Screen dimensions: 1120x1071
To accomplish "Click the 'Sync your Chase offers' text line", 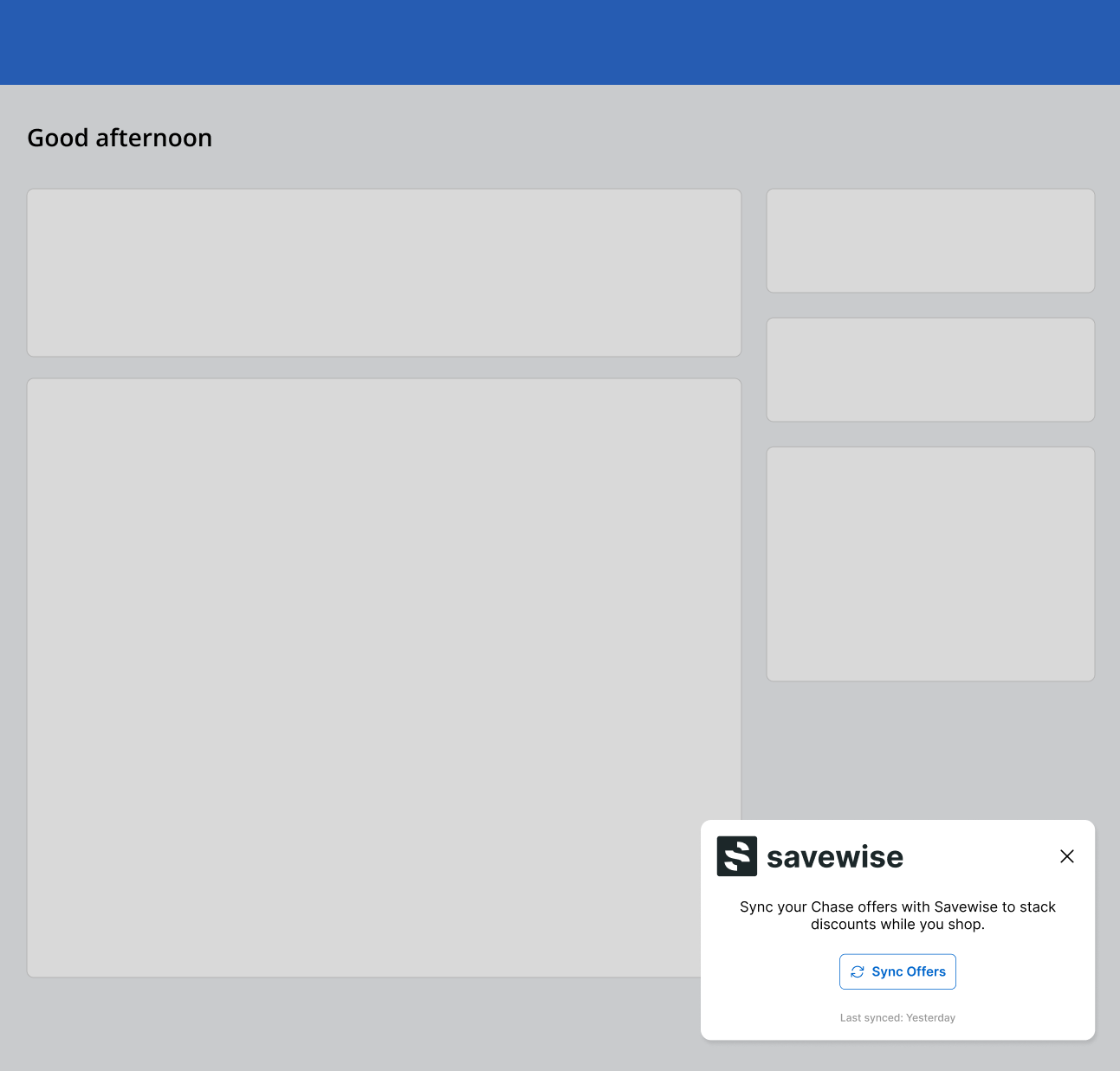I will [x=897, y=906].
